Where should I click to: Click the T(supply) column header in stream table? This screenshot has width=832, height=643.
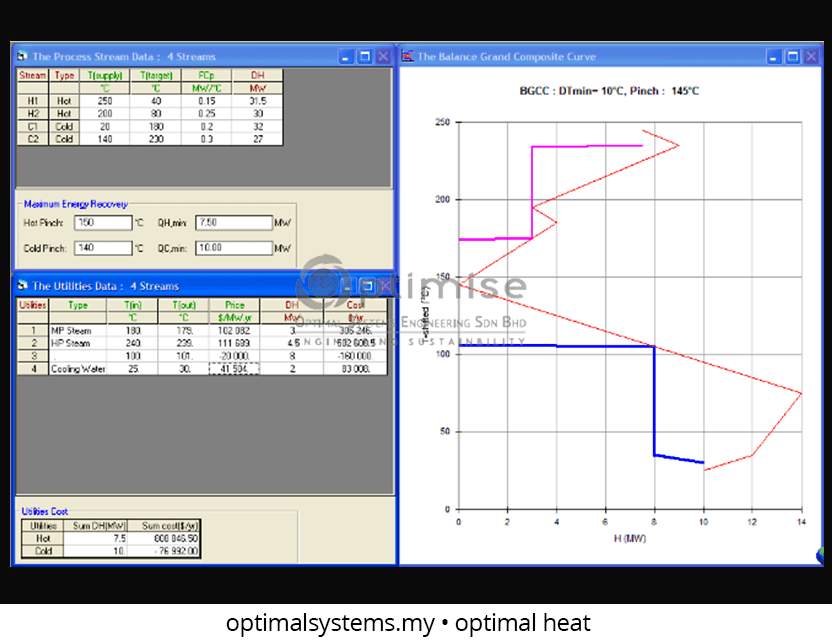pyautogui.click(x=104, y=76)
